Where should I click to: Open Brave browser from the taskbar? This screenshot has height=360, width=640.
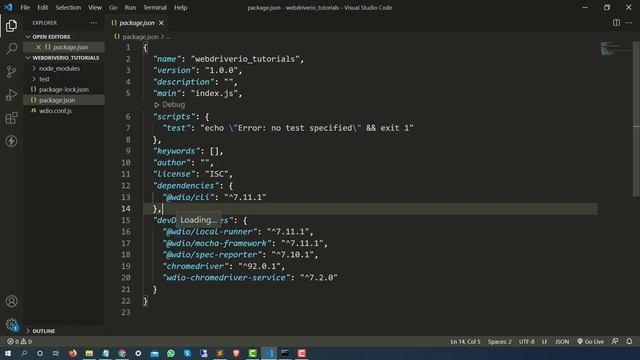coord(236,353)
